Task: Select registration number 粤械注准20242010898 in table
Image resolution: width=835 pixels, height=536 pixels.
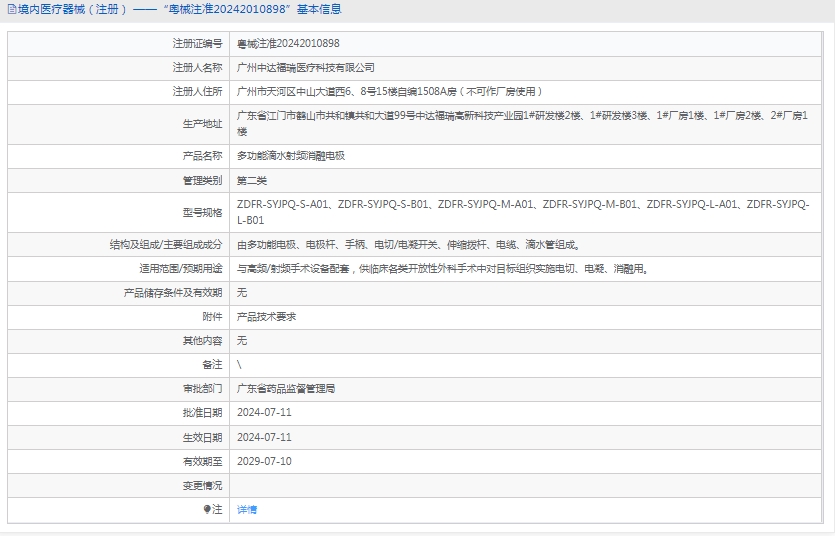Action: [288, 44]
